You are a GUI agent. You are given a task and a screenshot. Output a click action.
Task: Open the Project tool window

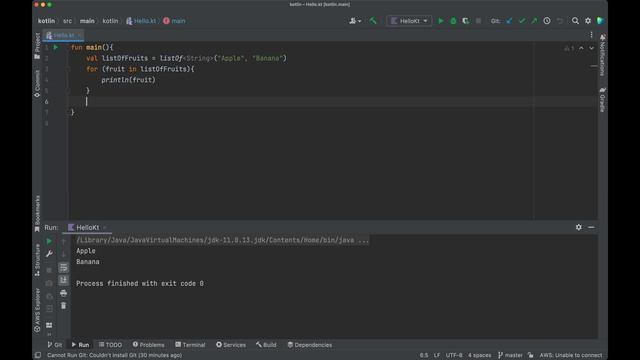pyautogui.click(x=37, y=46)
